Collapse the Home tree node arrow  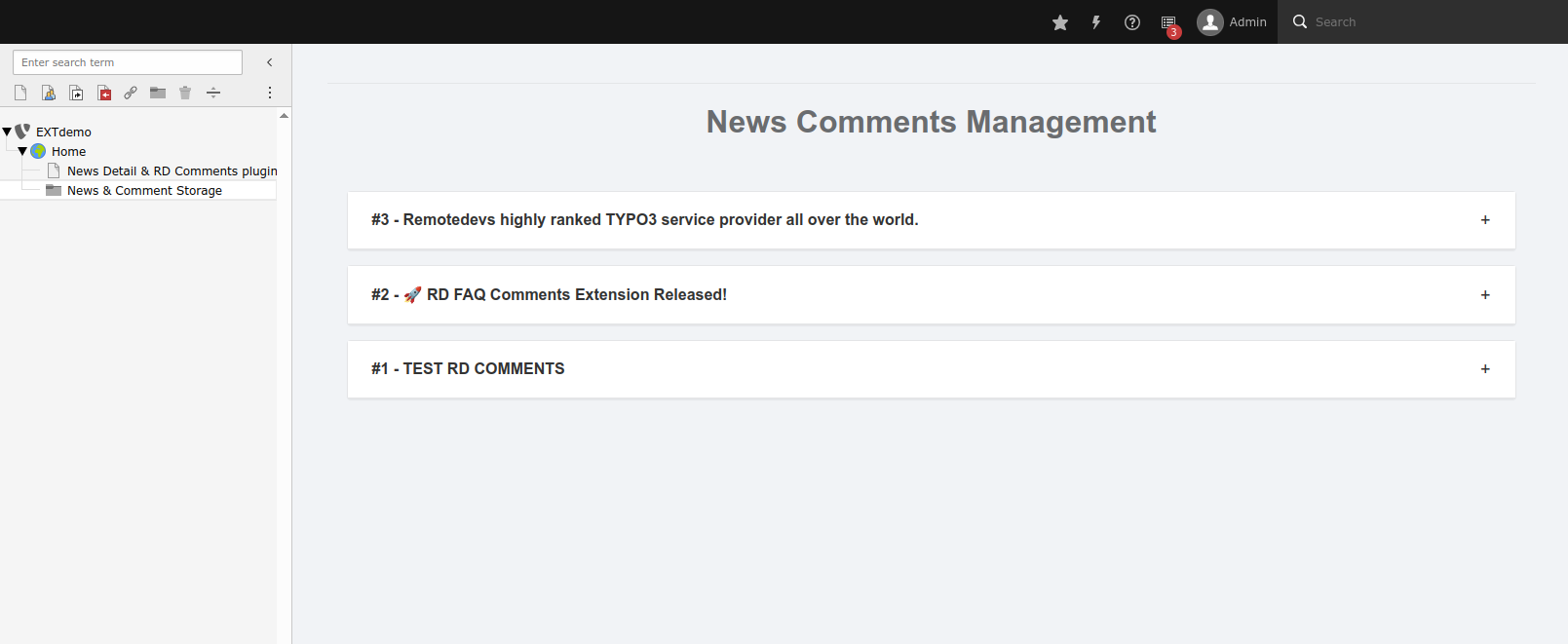coord(22,151)
